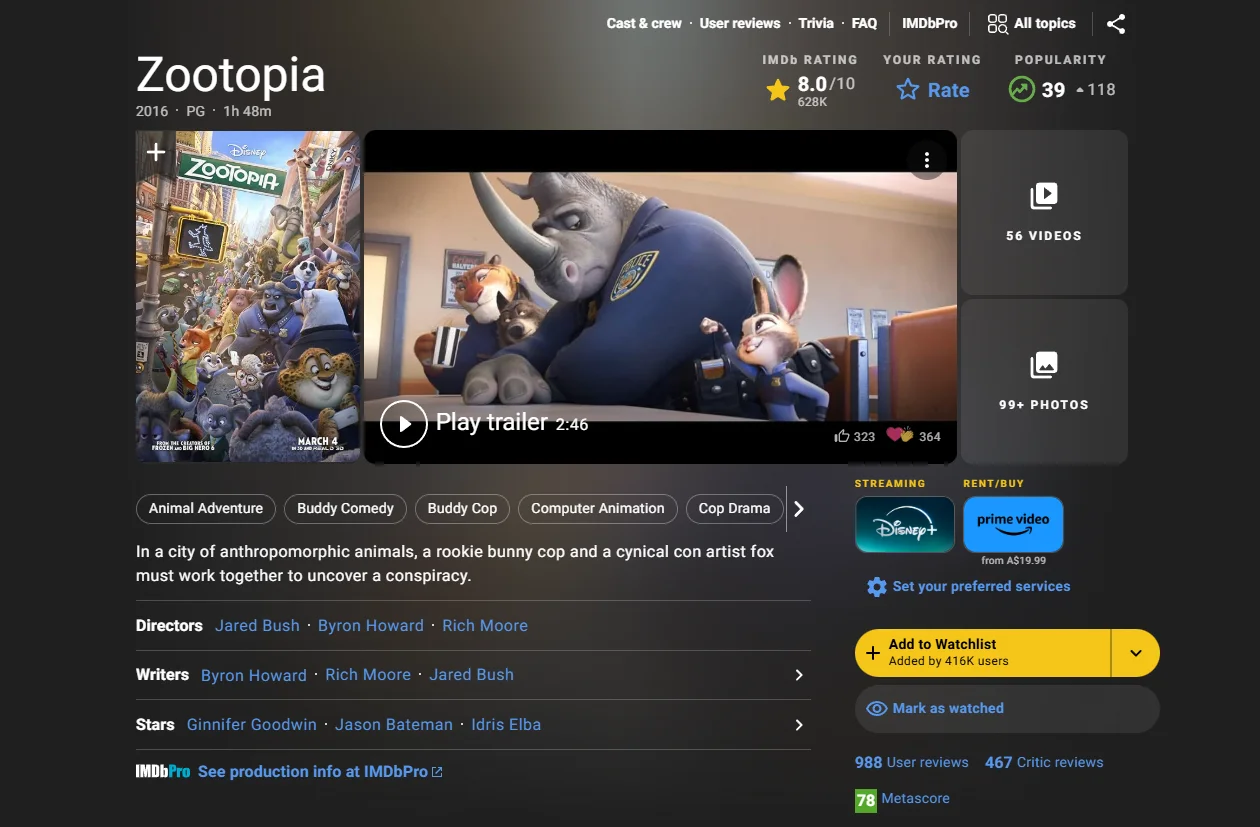Click the popularity trend icon

[x=1020, y=89]
